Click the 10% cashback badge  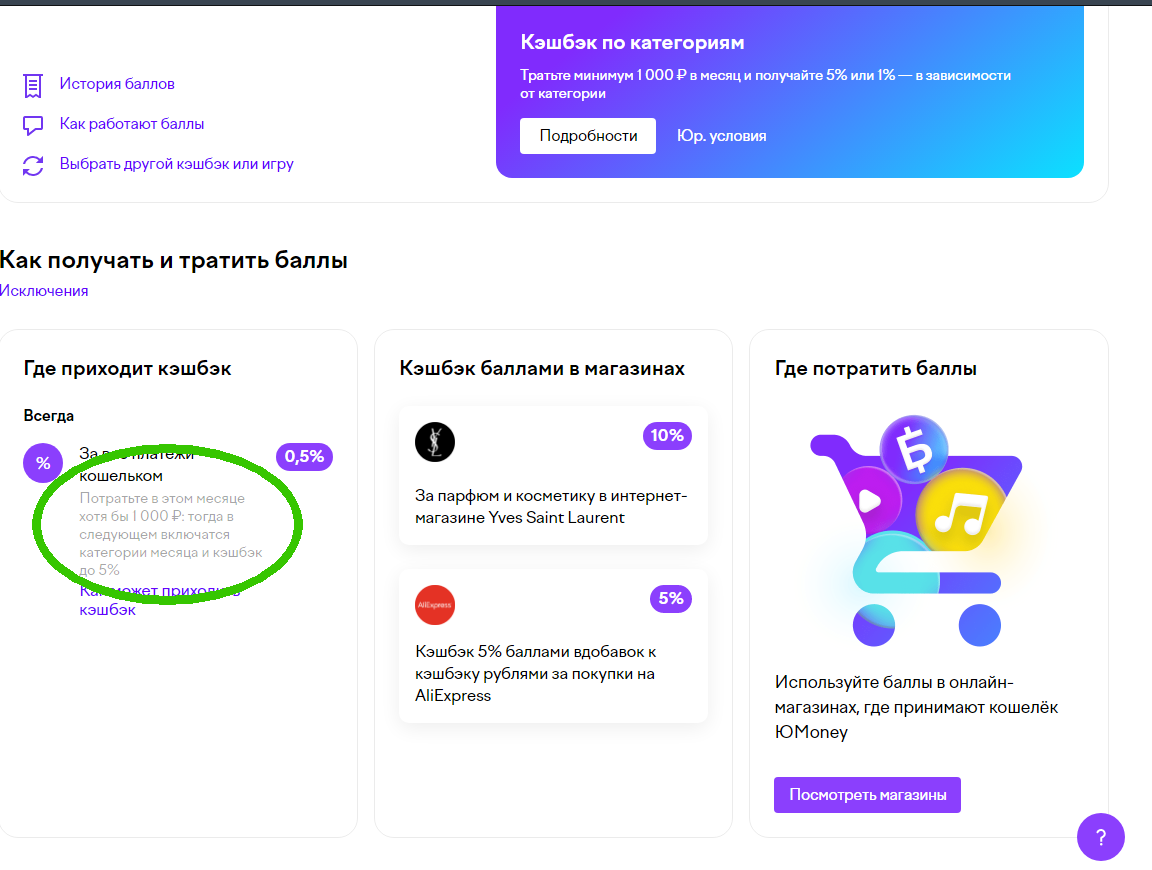click(667, 436)
